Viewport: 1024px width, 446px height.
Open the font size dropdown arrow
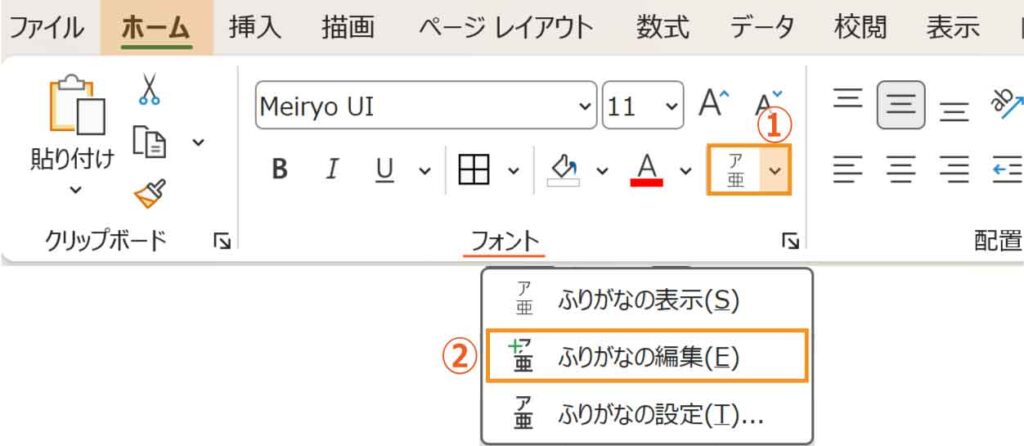point(671,106)
